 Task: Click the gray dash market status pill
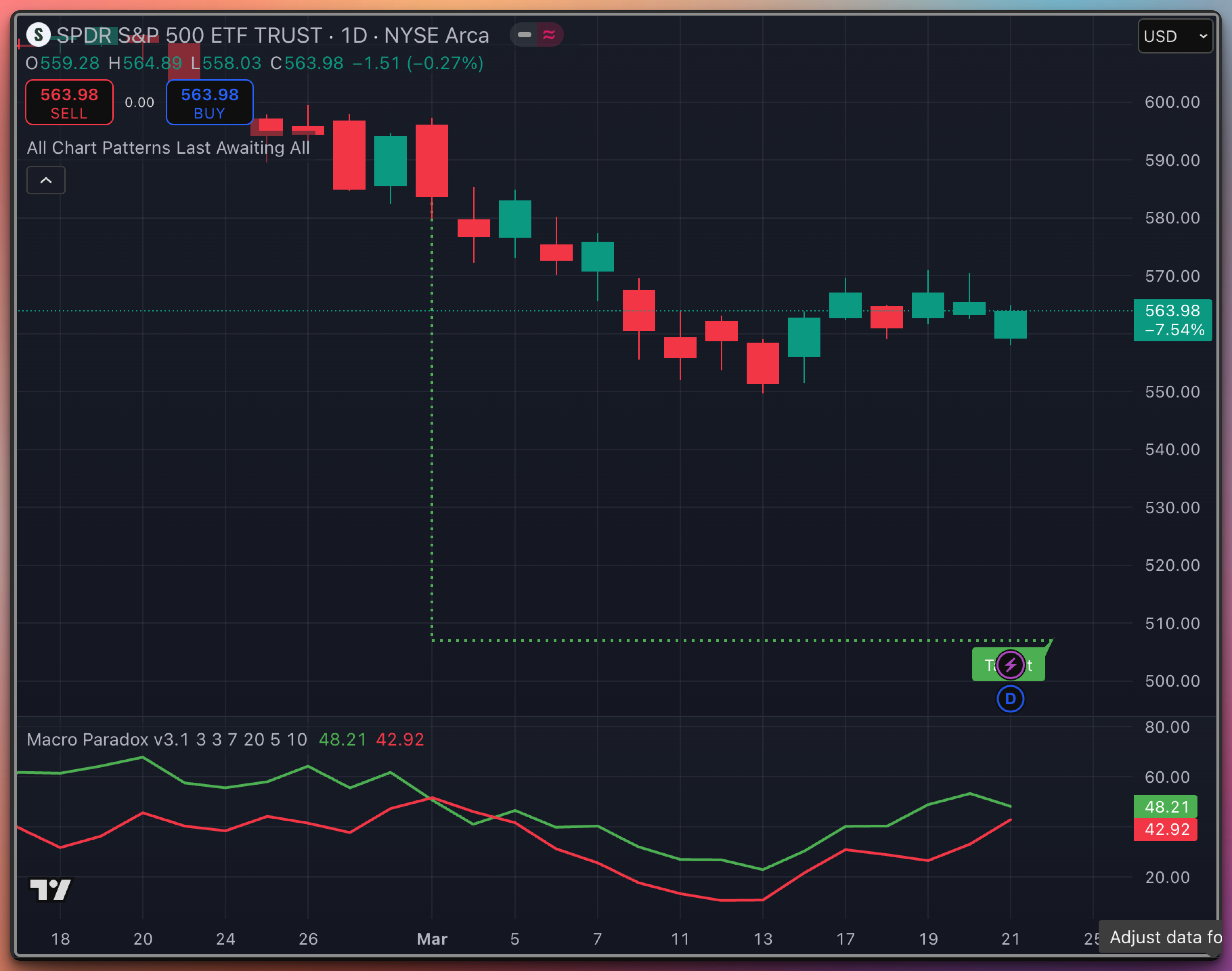[x=525, y=35]
